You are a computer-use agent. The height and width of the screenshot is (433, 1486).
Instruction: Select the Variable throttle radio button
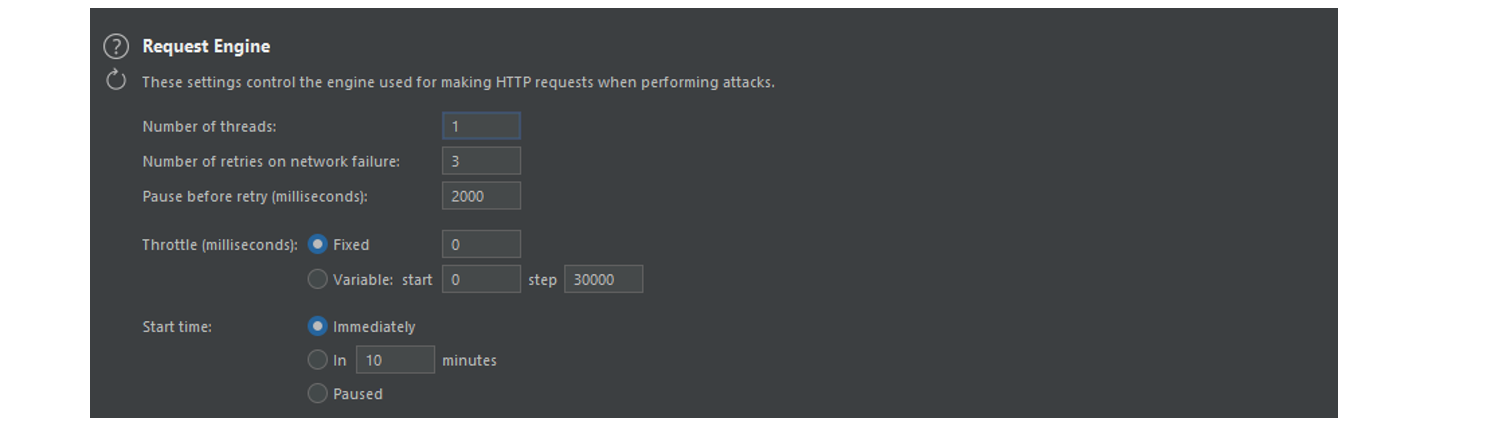pyautogui.click(x=318, y=280)
